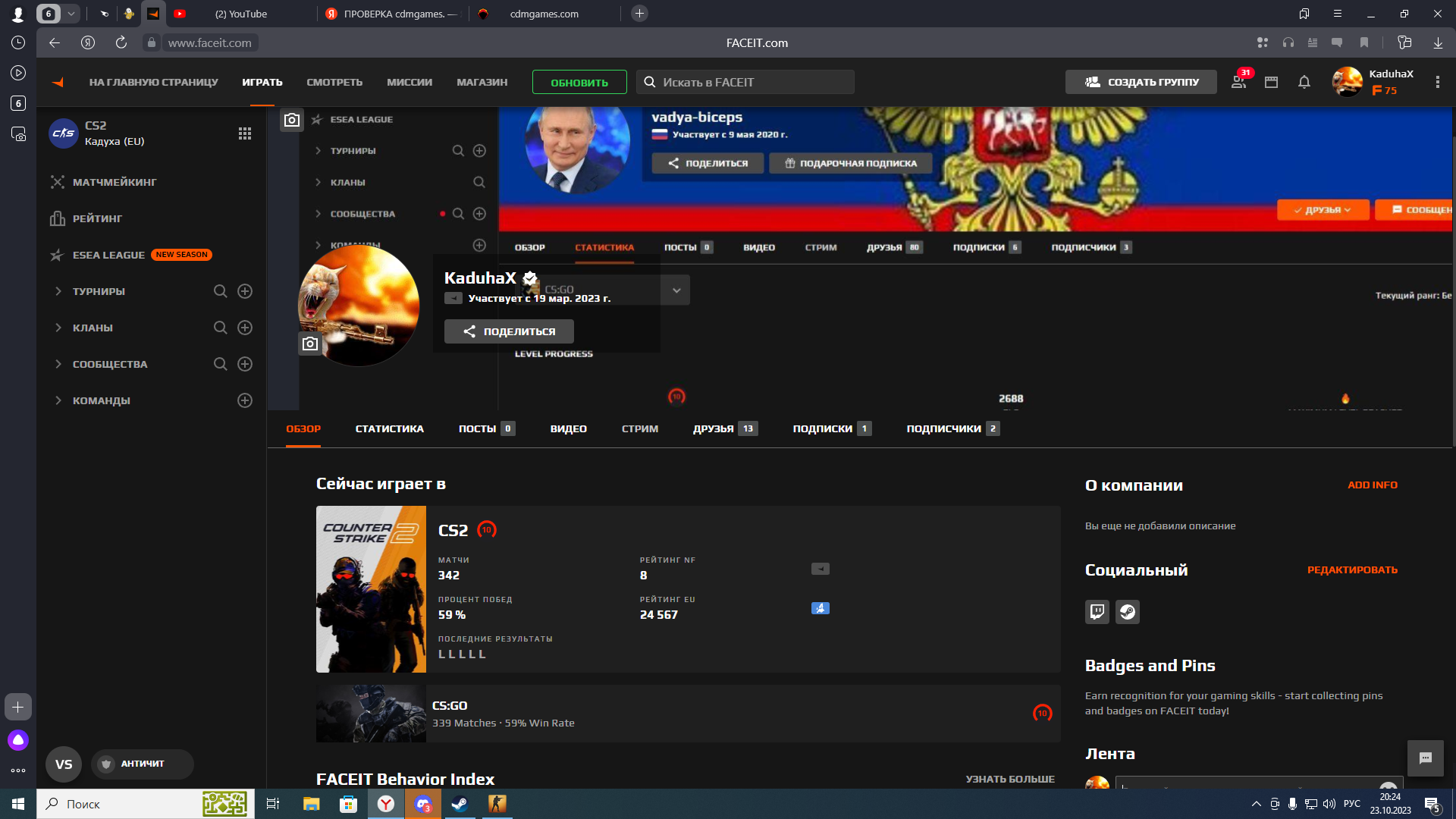Open the browser downloads arrow icon

point(1438,42)
